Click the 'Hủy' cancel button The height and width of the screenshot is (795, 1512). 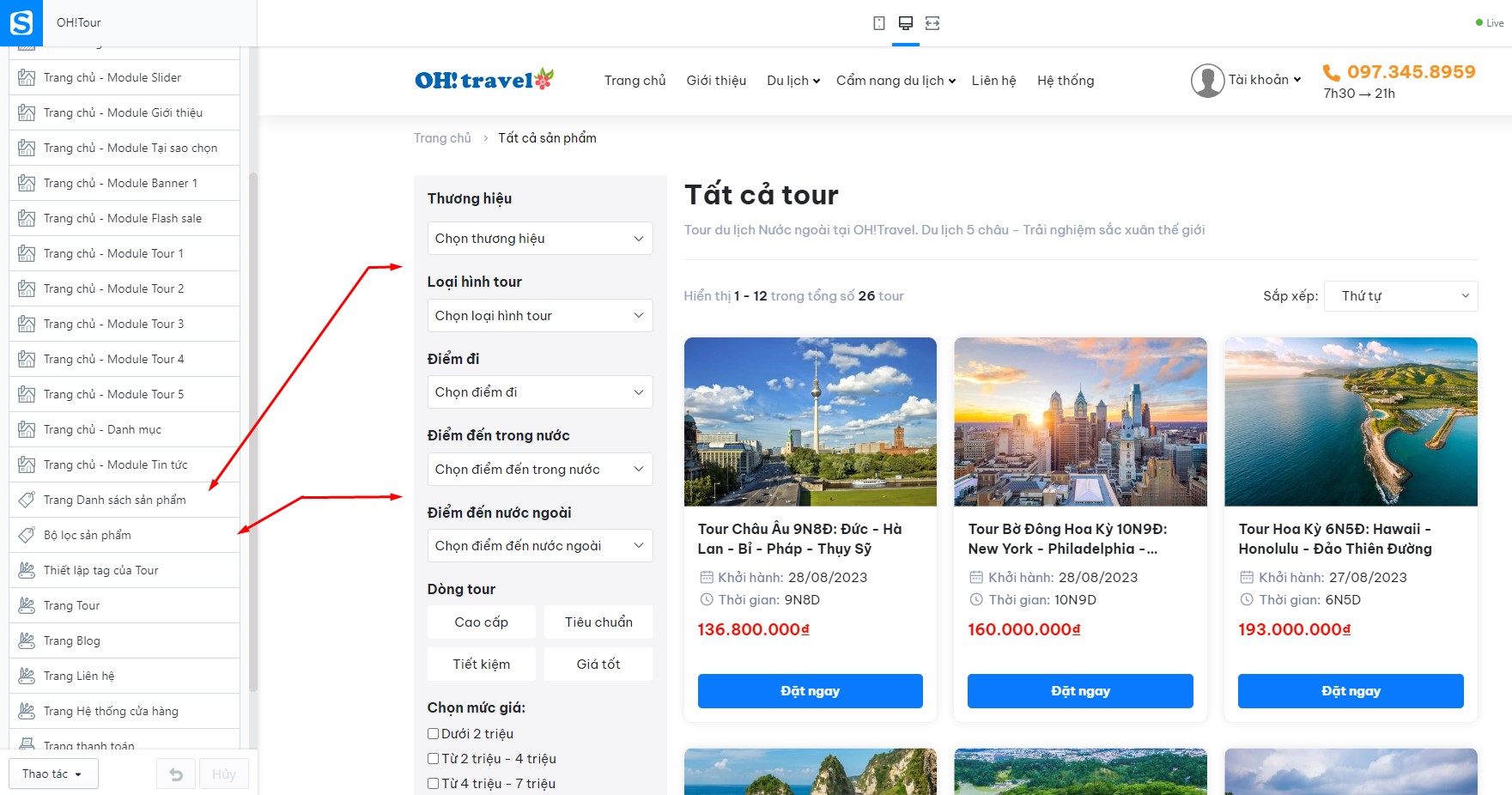tap(224, 774)
